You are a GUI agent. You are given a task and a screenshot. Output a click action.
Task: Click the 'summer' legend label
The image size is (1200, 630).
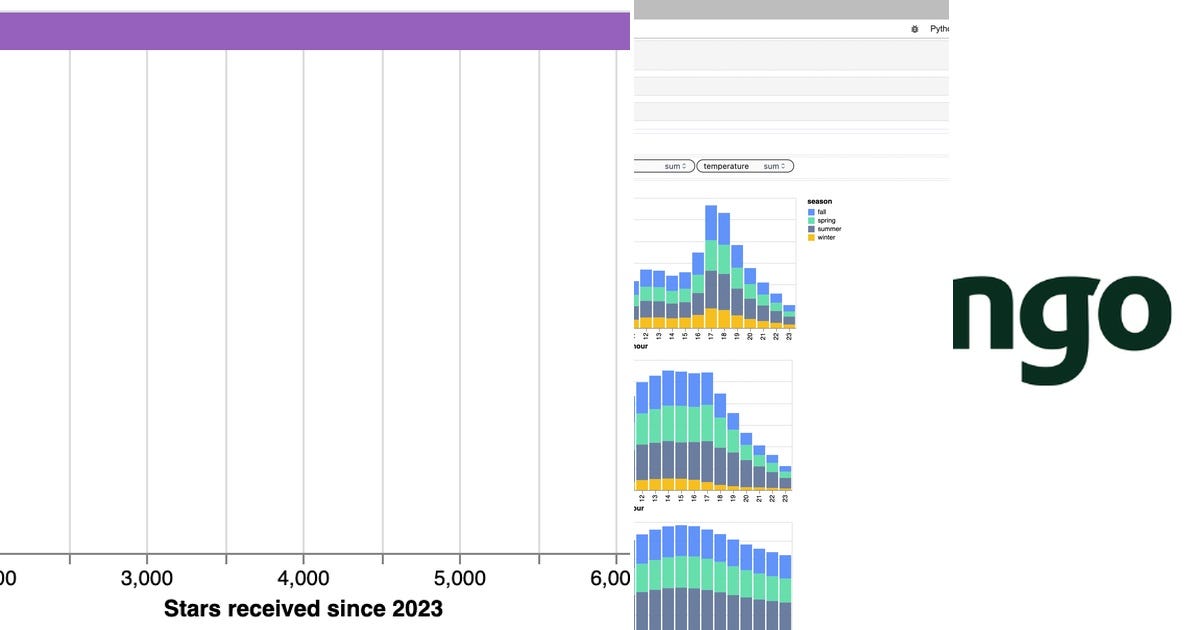829,229
